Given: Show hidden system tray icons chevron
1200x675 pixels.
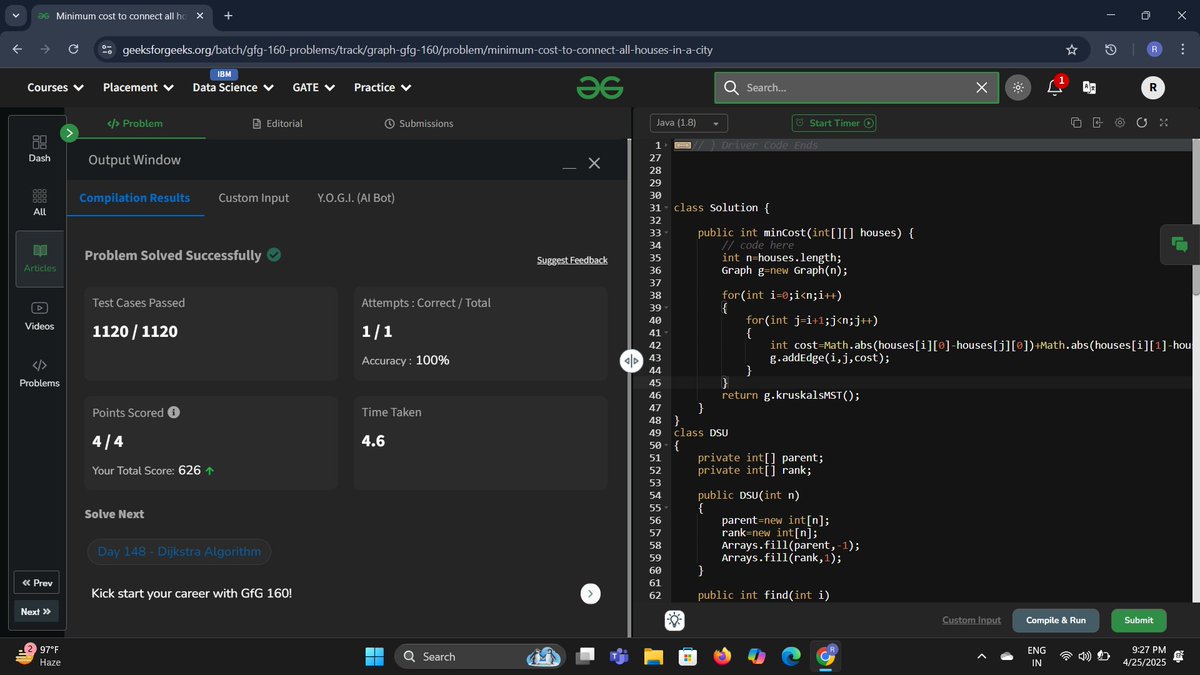Looking at the screenshot, I should 981,656.
